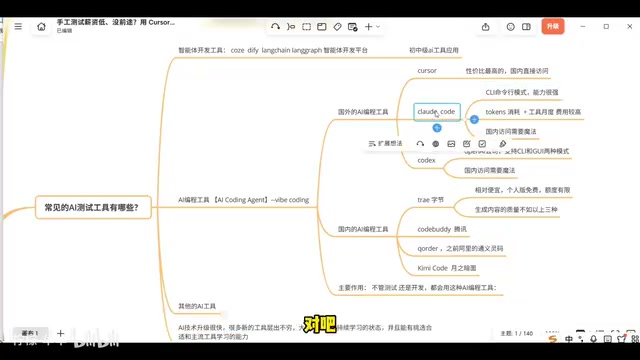This screenshot has height=360, width=640.
Task: Click the 生成内容的质量不如以上三种 subtopic
Action: pos(516,210)
